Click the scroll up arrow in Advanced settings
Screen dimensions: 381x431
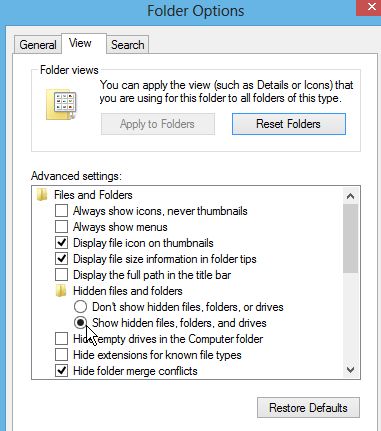[350, 196]
